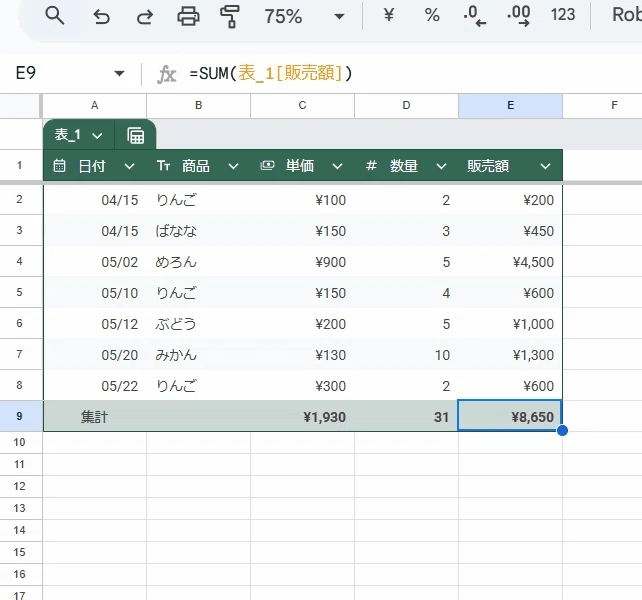Select the total quantity cell 31
The height and width of the screenshot is (600, 642).
coord(407,417)
